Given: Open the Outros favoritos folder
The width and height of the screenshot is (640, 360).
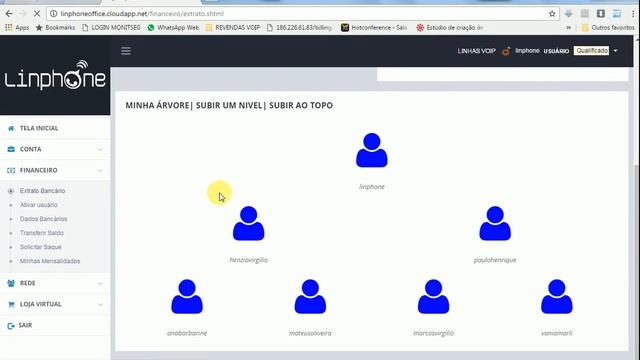Looking at the screenshot, I should coord(609,27).
